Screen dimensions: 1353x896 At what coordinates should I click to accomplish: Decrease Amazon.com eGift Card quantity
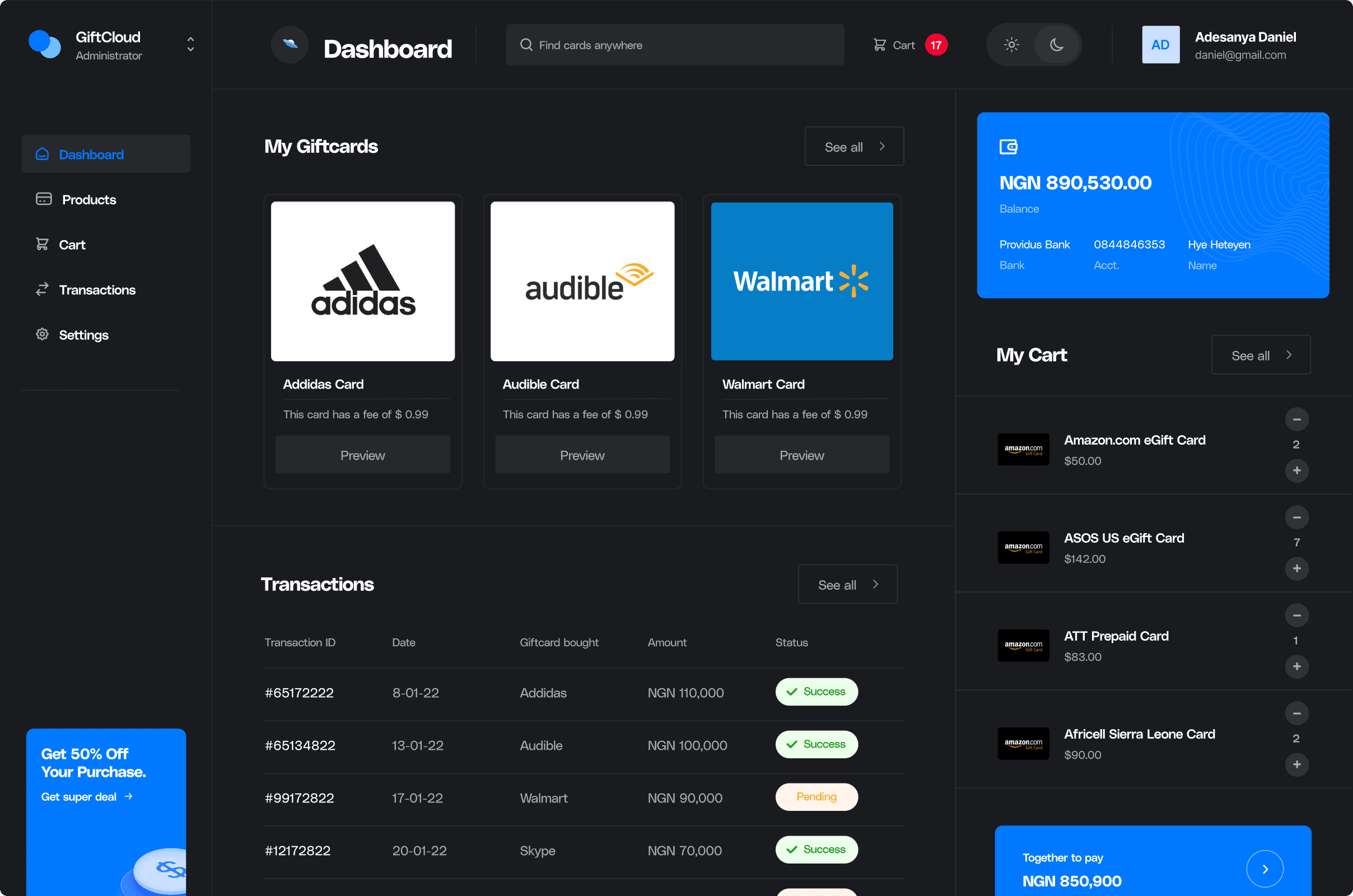tap(1296, 419)
